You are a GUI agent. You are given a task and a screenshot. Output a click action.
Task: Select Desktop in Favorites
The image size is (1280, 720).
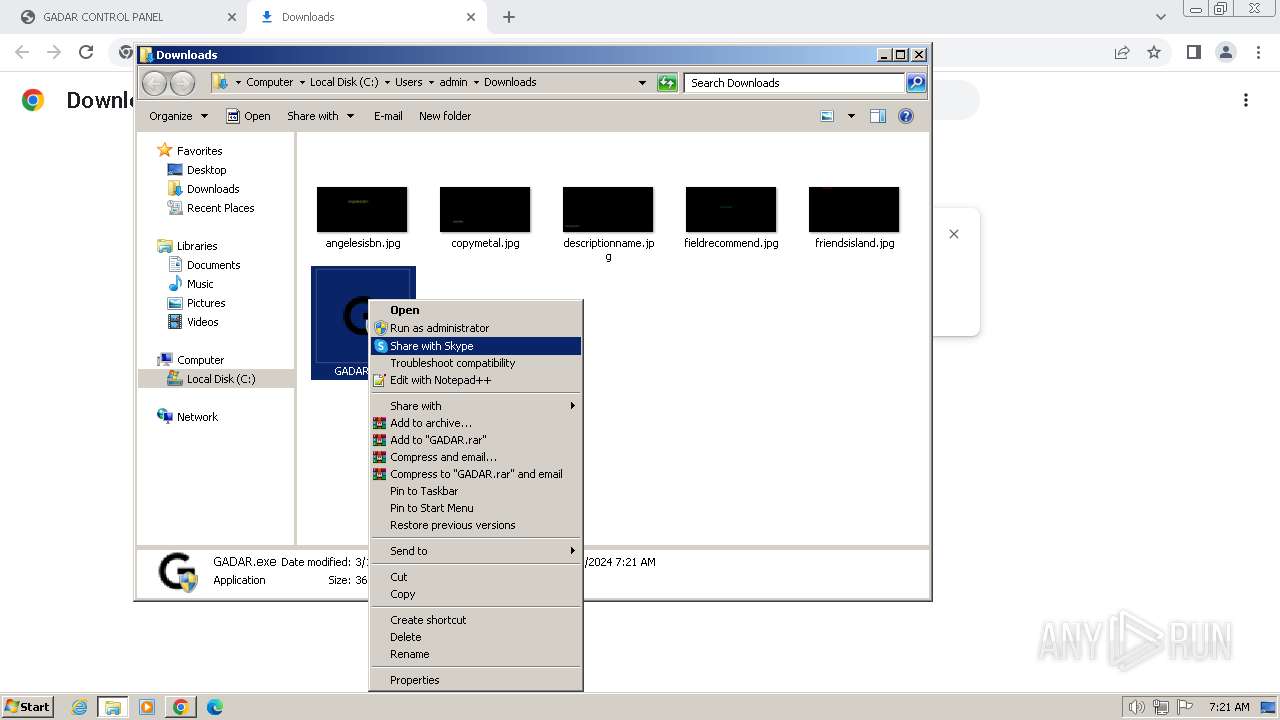coord(206,170)
